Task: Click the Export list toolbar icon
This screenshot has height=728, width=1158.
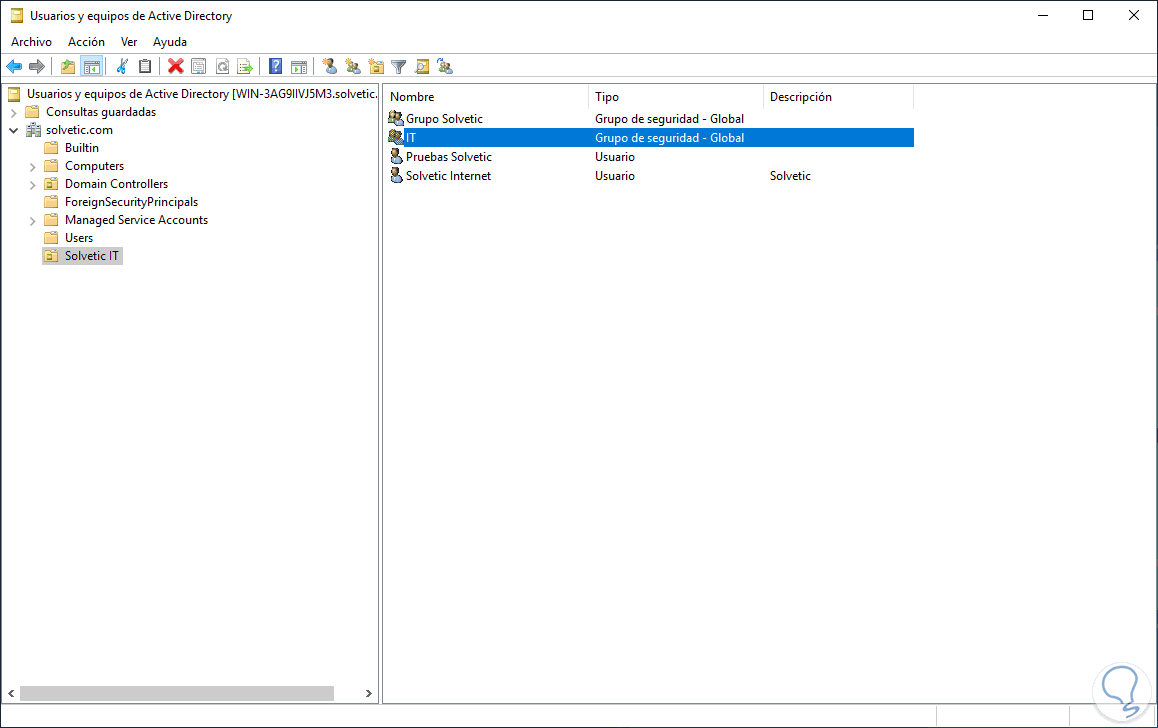Action: point(245,66)
